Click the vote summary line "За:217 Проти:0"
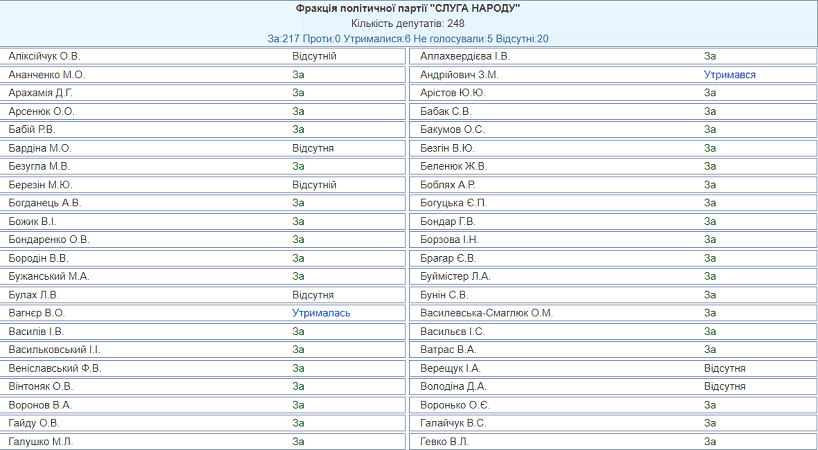Screen dimensions: 818x450 [304, 39]
